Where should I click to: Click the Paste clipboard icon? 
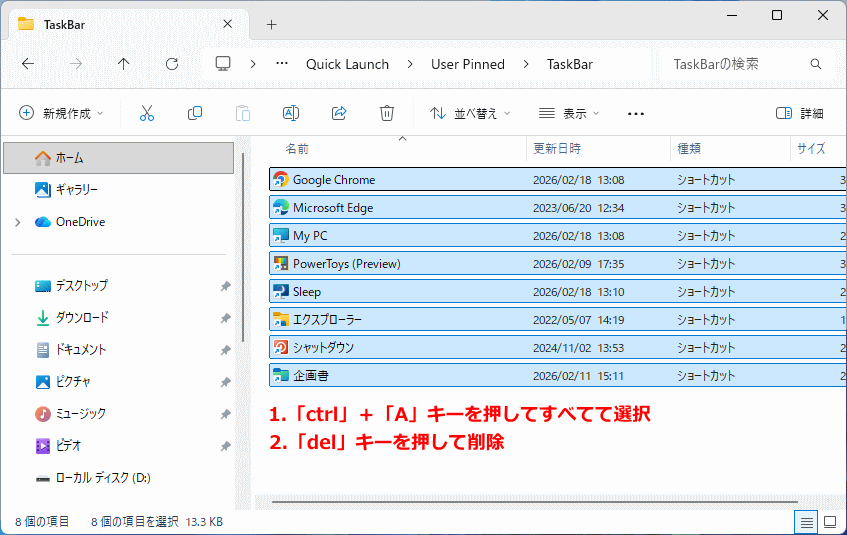(x=243, y=113)
